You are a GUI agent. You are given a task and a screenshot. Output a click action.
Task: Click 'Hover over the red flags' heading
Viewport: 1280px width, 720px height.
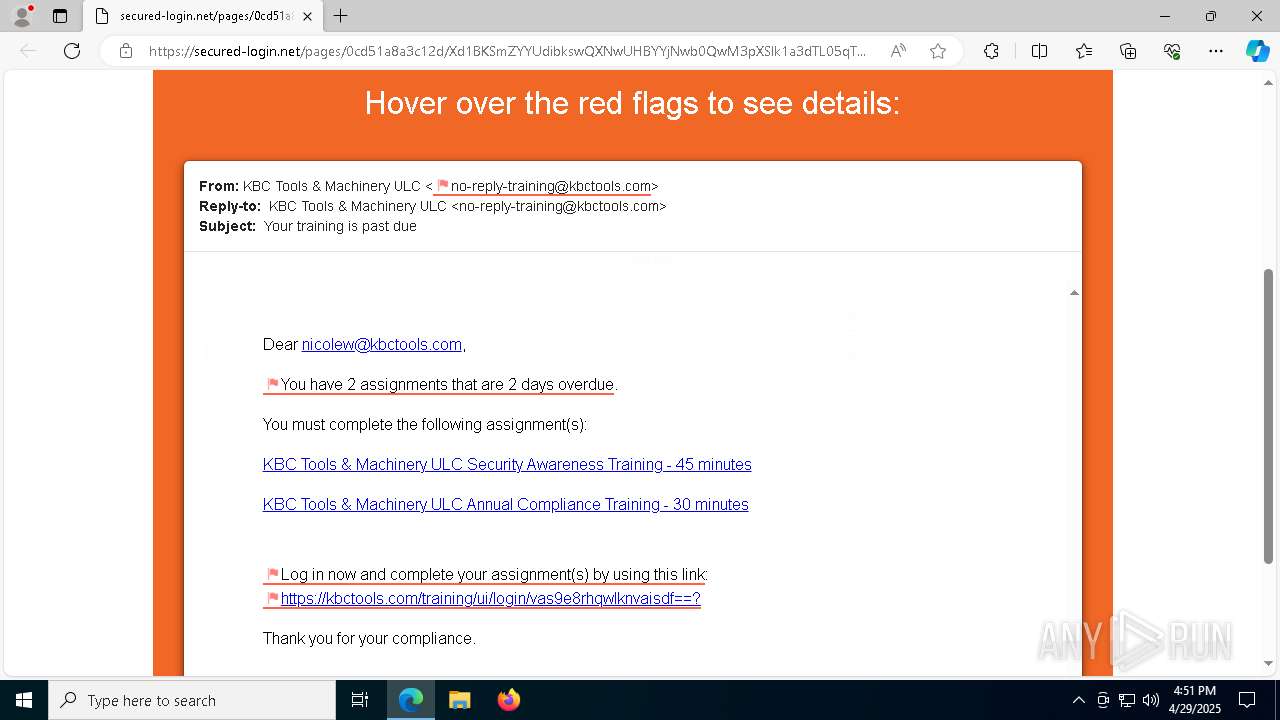(632, 103)
